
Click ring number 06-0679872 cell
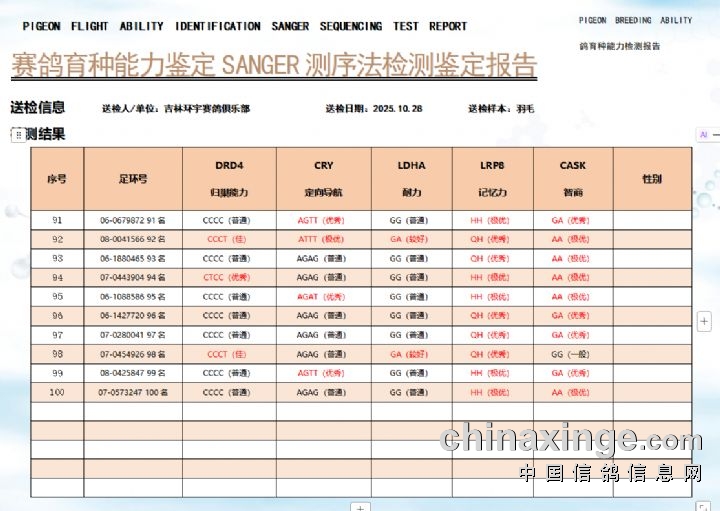[133, 220]
